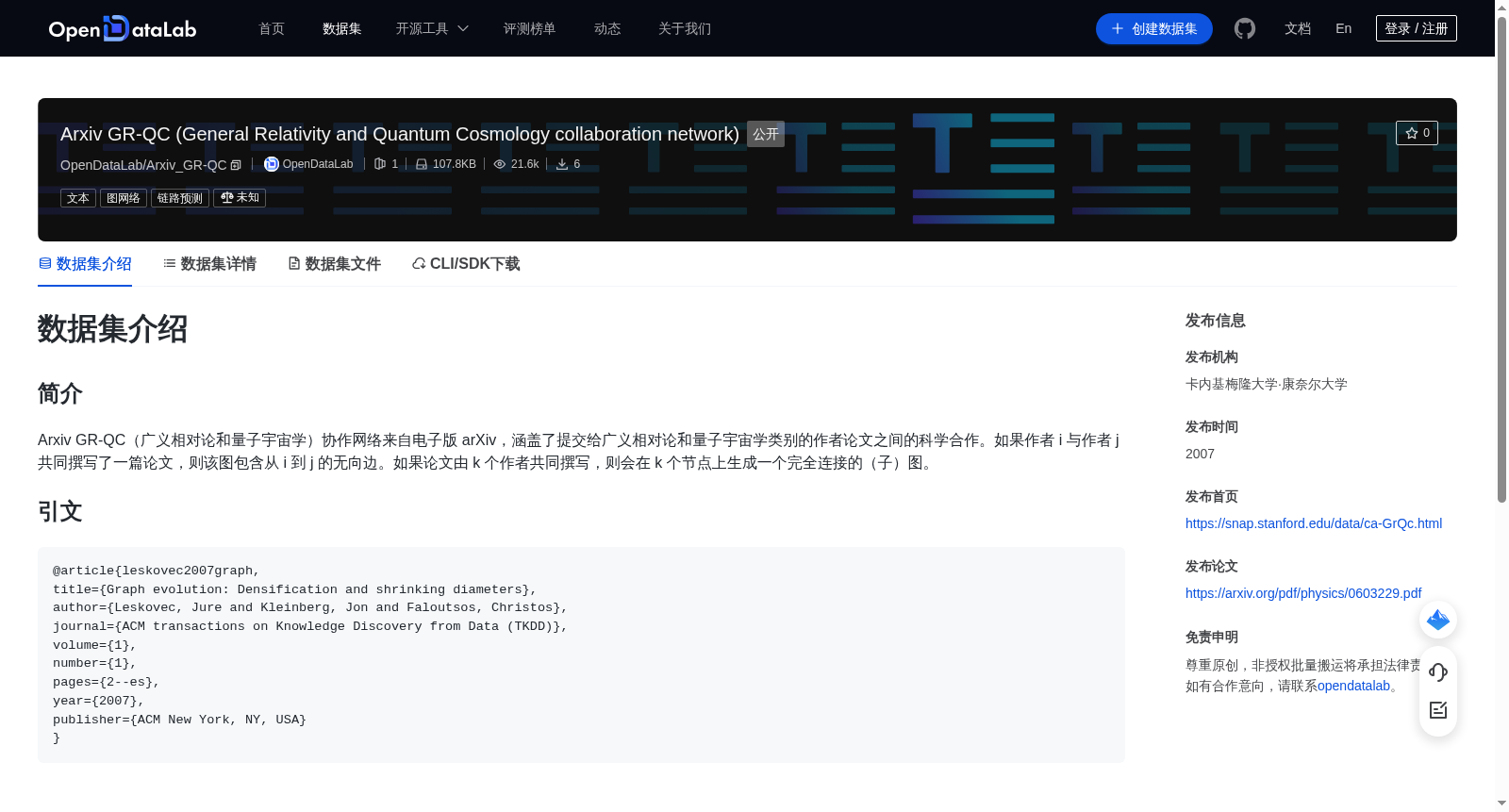Click the 发布信息 heading
Viewport: 1509px width, 812px height.
point(1216,321)
